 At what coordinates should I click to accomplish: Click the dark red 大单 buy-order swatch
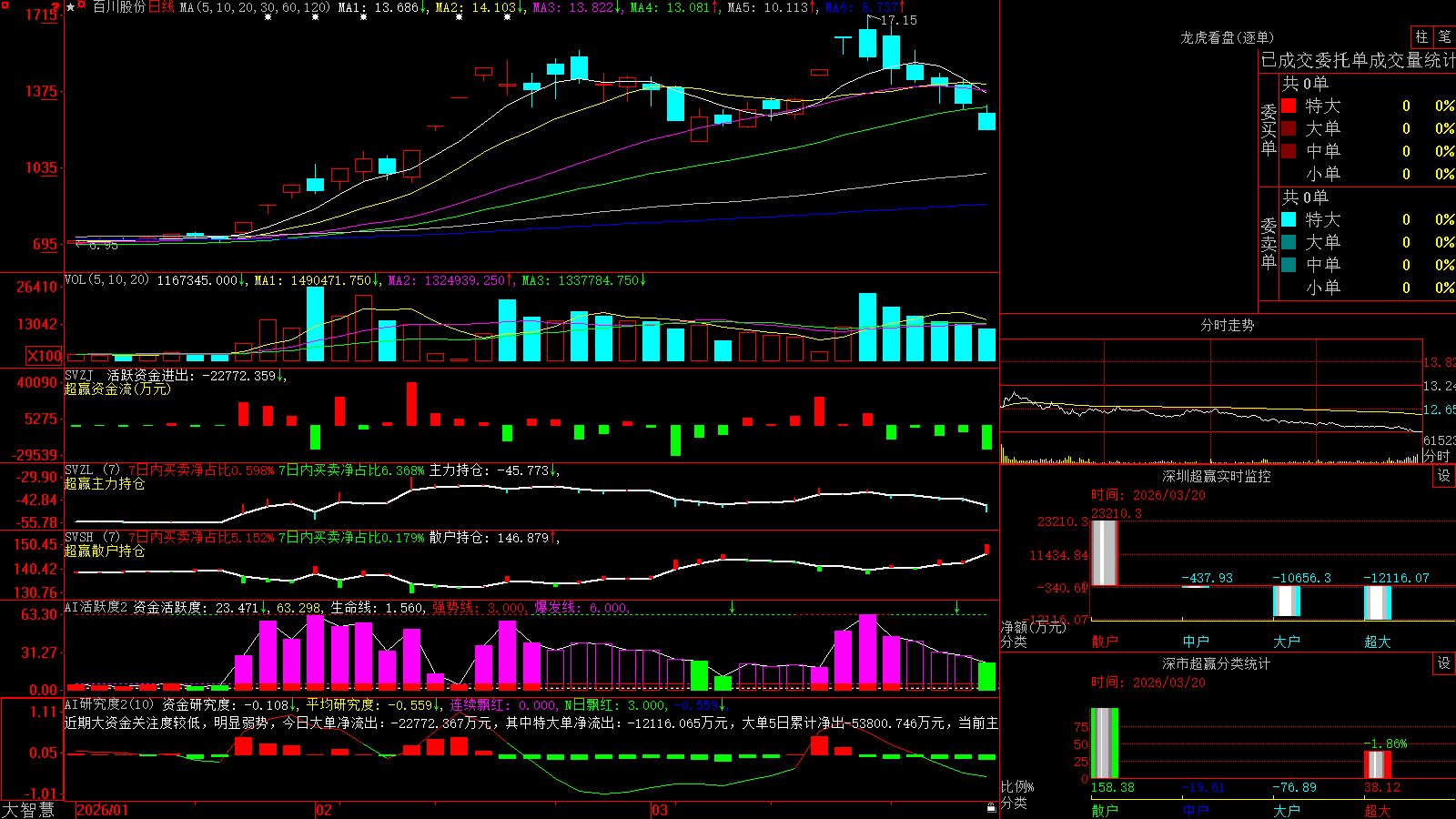[1289, 128]
